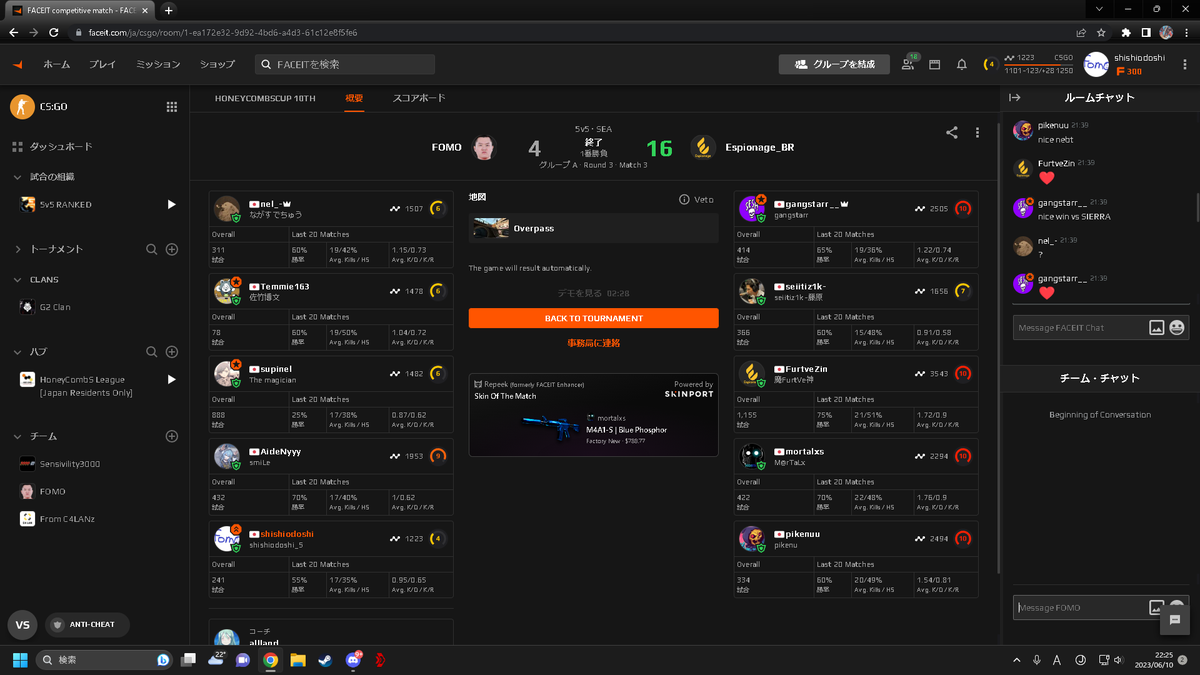Go to the プレイ nav item
Image resolution: width=1200 pixels, height=675 pixels.
coord(102,64)
